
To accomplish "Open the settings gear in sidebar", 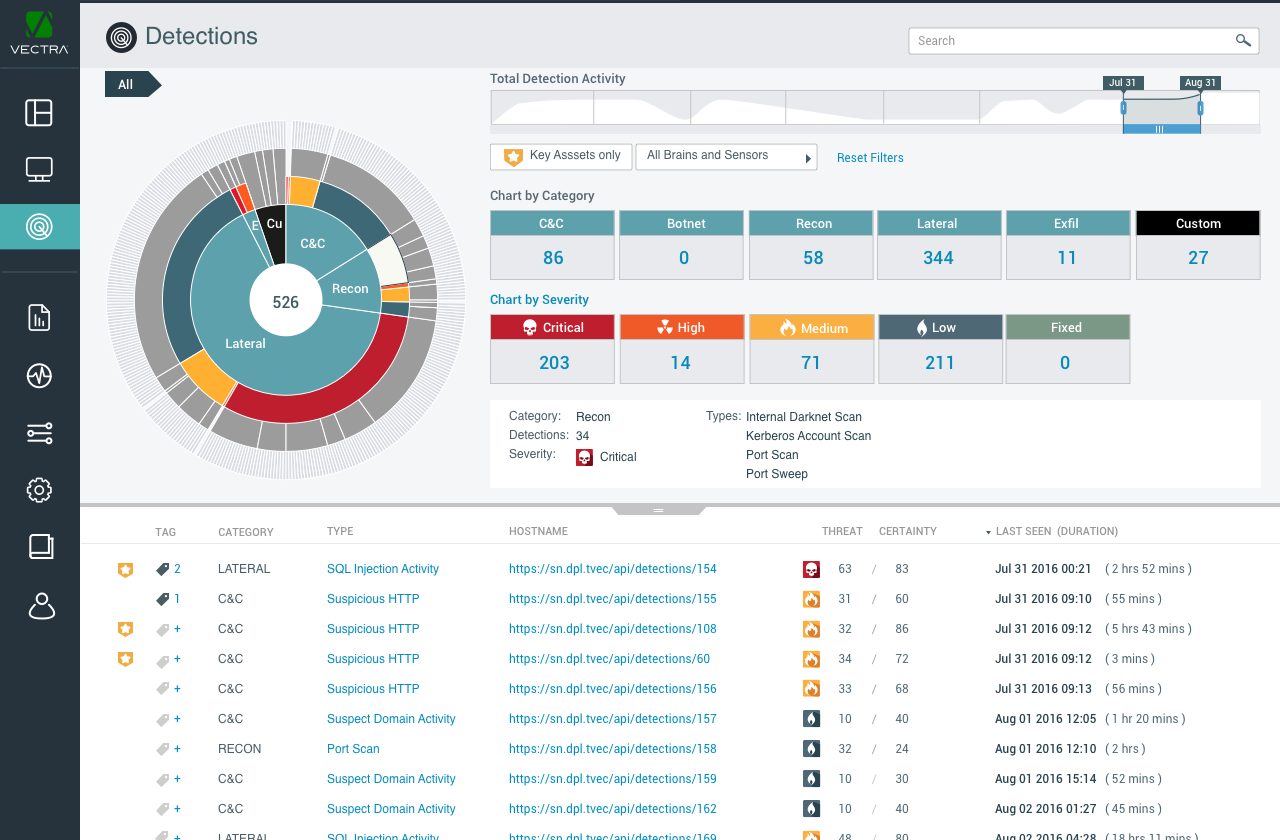I will [39, 490].
